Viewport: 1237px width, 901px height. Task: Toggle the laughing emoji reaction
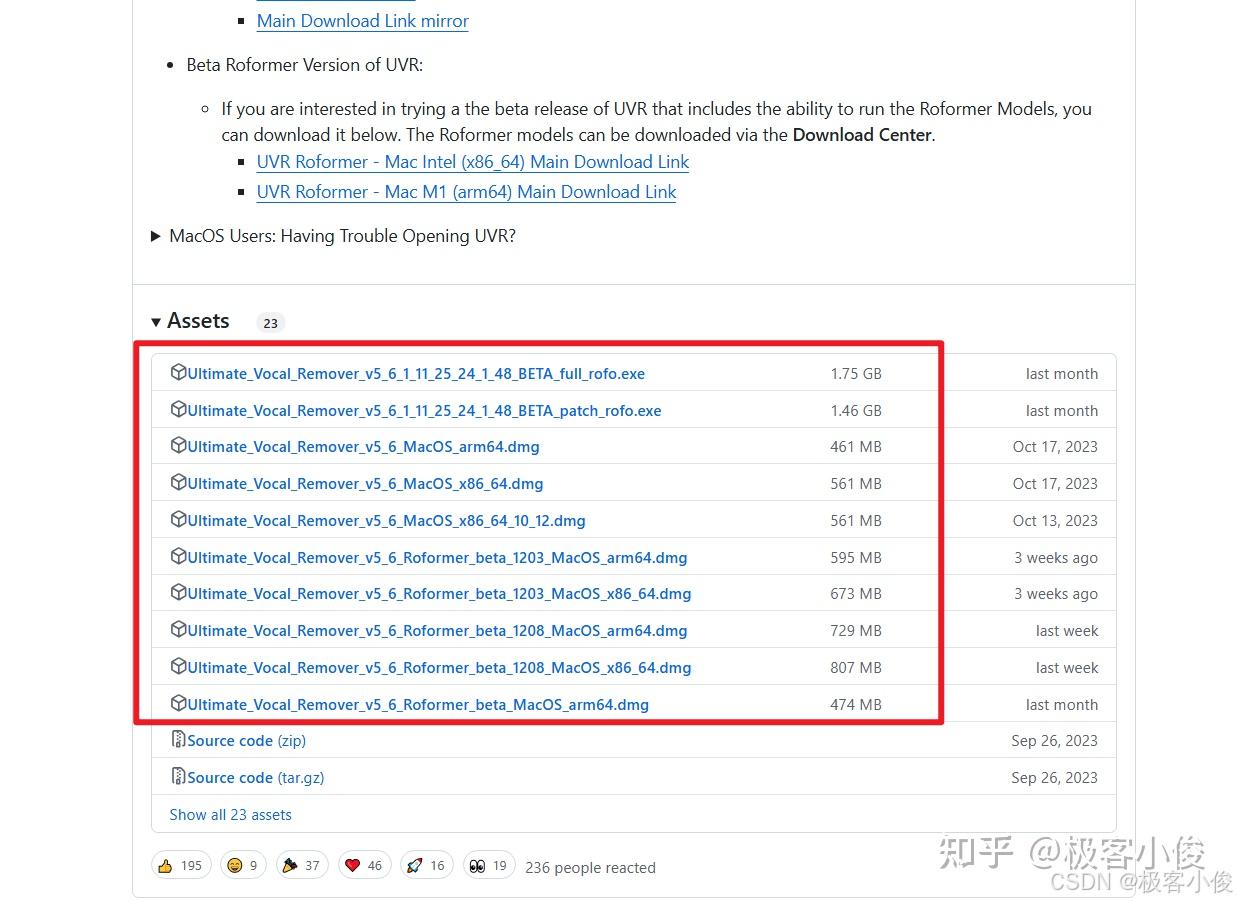[x=233, y=864]
